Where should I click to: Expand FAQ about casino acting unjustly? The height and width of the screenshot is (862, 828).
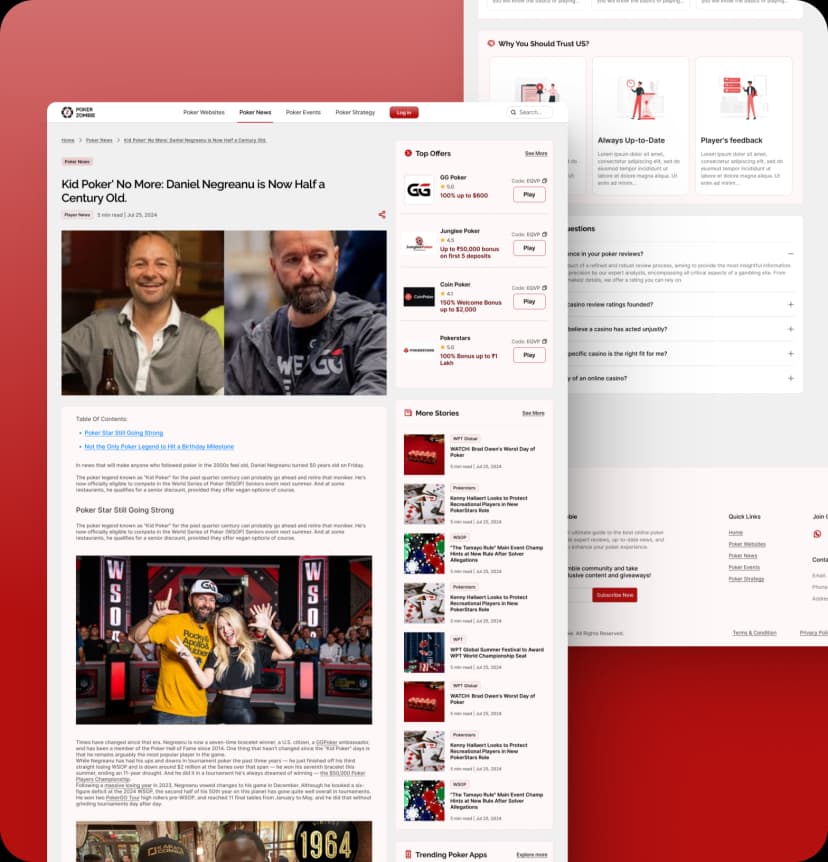(x=791, y=329)
